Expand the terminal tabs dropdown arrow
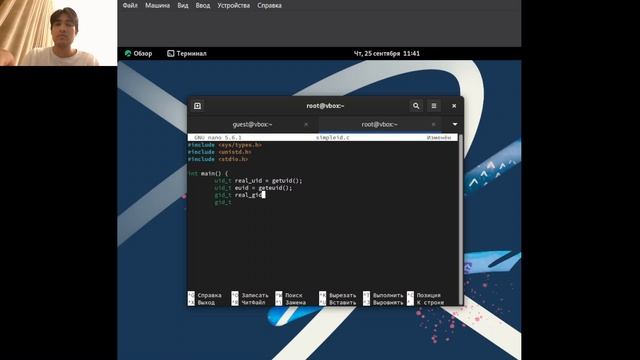This screenshot has height=360, width=640. pos(455,124)
